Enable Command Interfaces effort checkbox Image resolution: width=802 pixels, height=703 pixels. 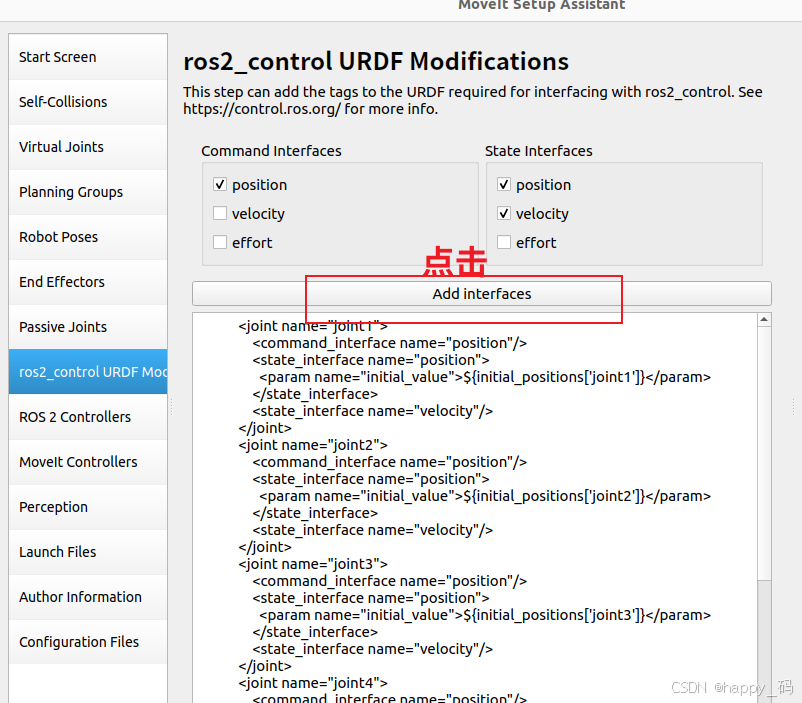coord(220,242)
